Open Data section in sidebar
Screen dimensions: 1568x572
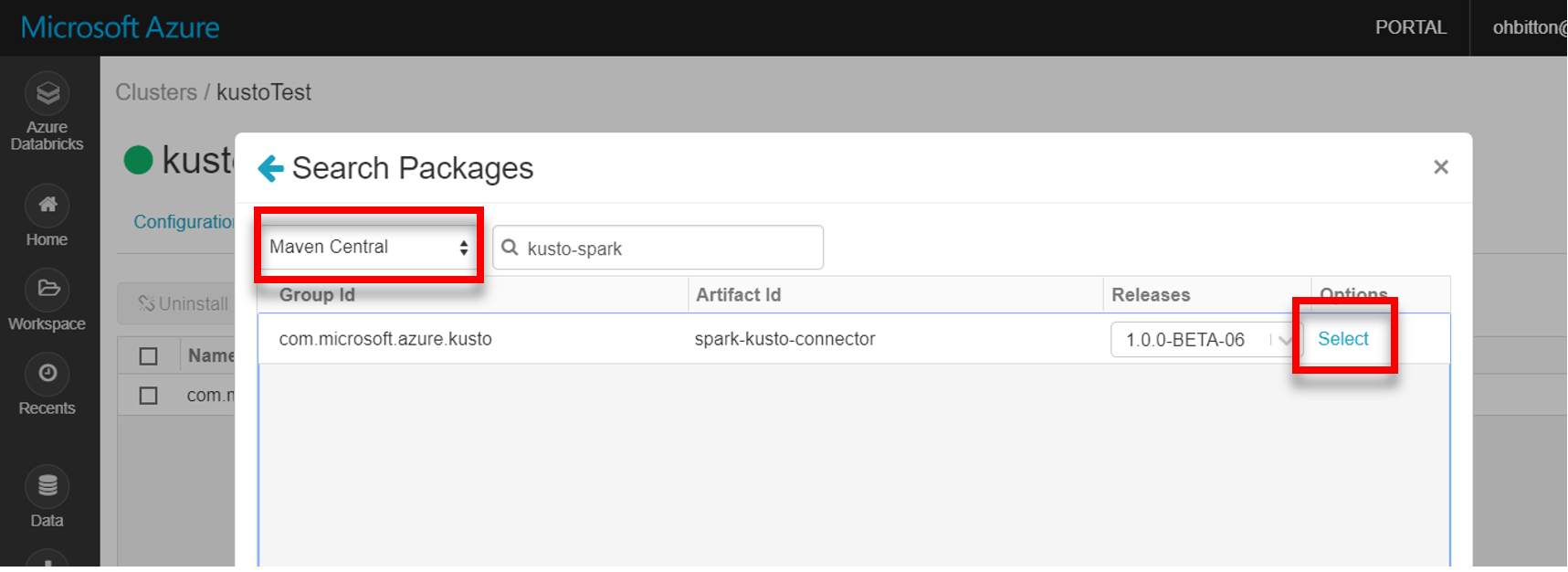(47, 486)
